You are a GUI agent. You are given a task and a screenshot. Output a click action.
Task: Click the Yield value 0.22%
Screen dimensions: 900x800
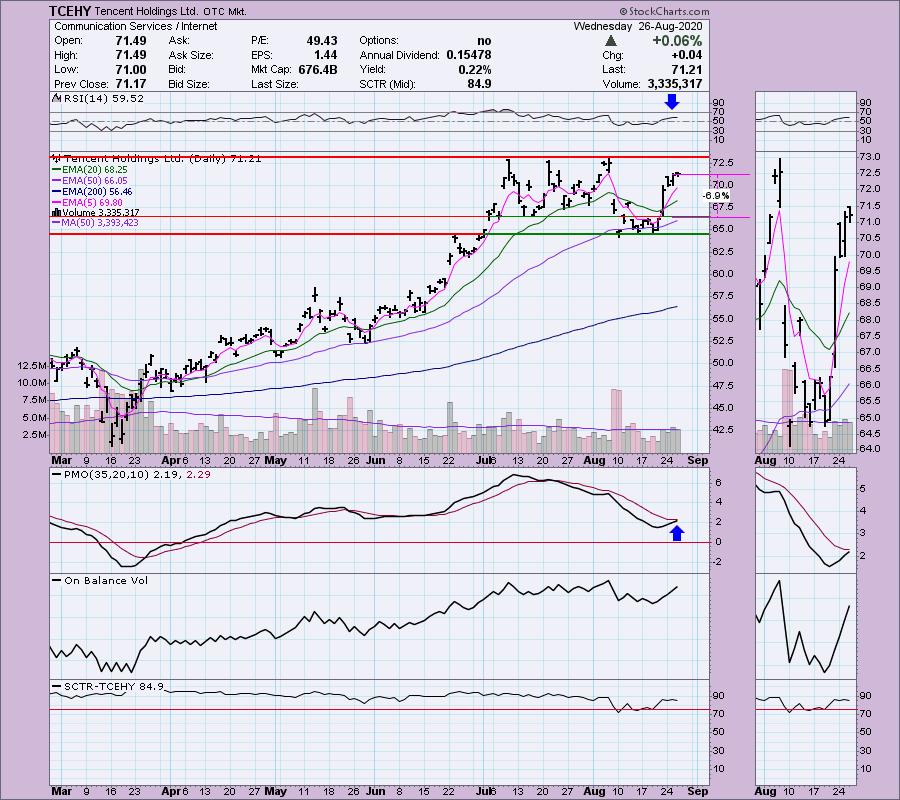[475, 69]
